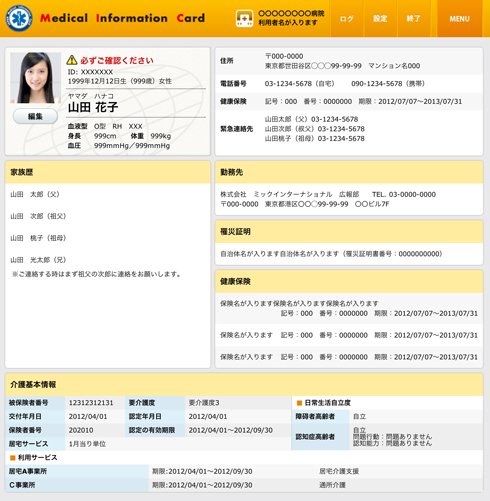Viewport: 490px width, 501px height.
Task: Click the company name 株式会社 ミックインターナショナル
Action: [x=276, y=194]
